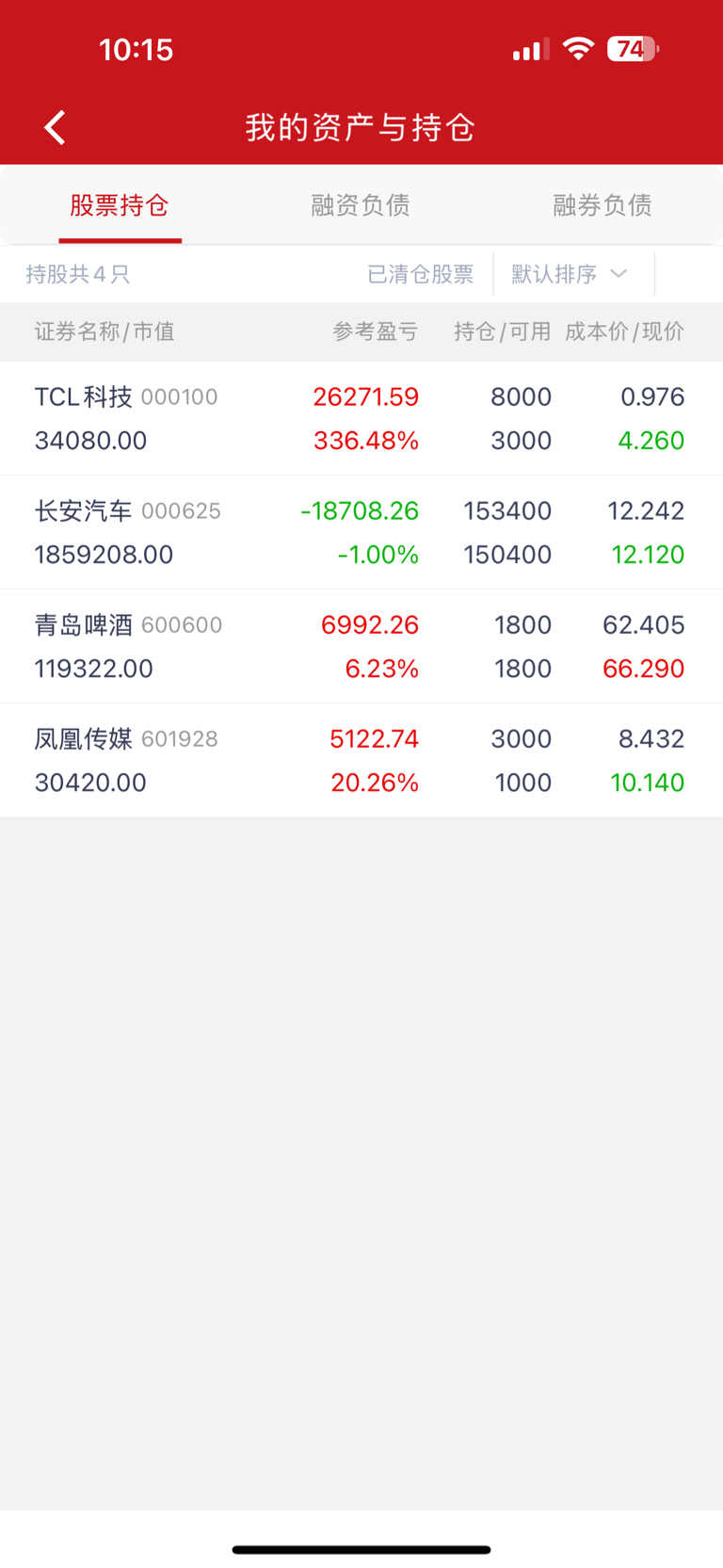Viewport: 723px width, 1568px height.
Task: Open the 长安汽车 holding row
Action: click(x=361, y=532)
